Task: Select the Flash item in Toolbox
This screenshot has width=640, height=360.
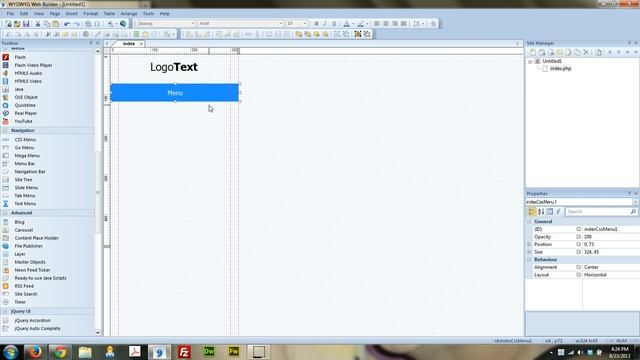Action: 20,57
